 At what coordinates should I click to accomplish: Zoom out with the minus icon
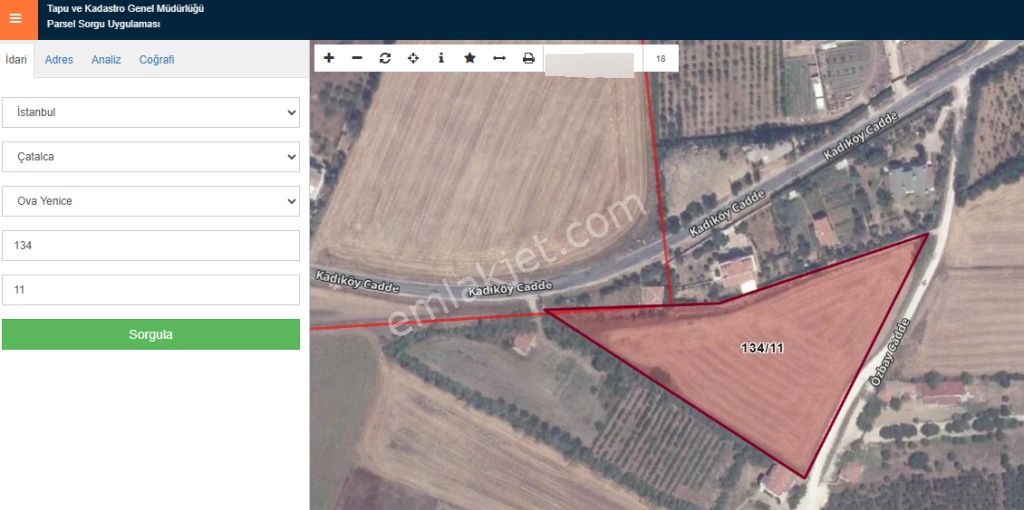point(357,58)
